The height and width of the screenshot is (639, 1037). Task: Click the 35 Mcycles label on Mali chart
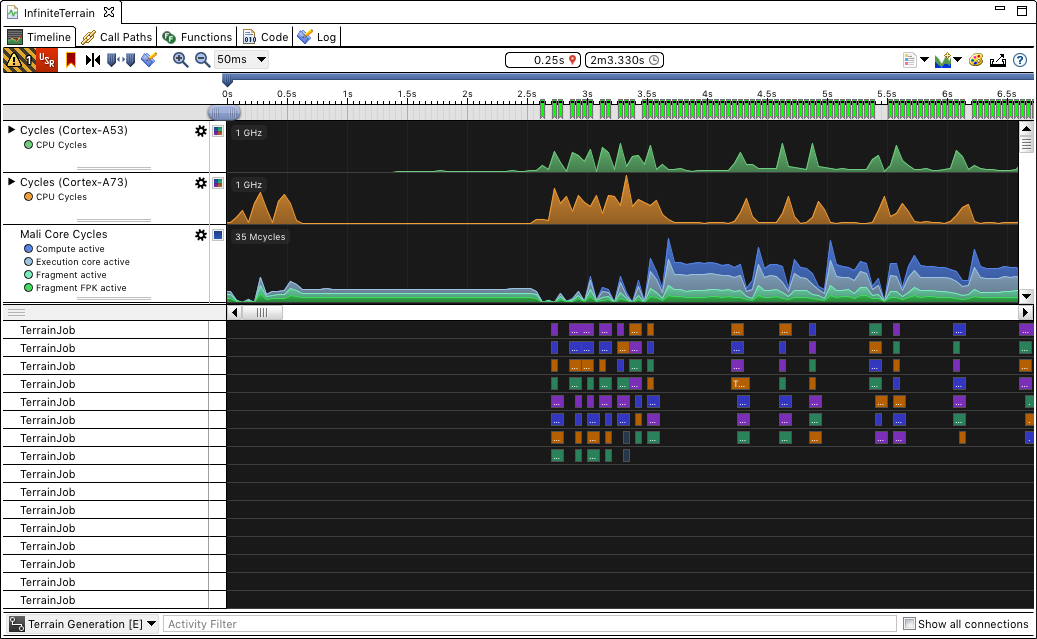(260, 237)
